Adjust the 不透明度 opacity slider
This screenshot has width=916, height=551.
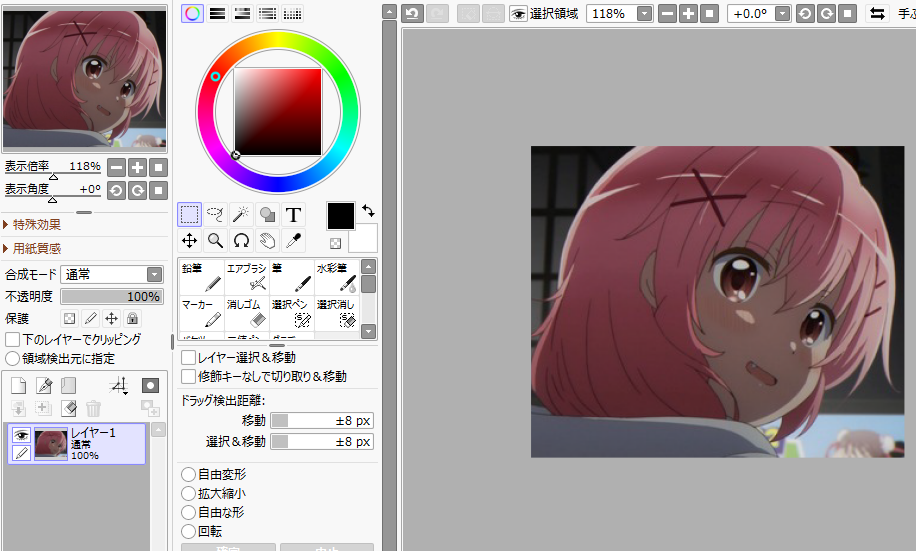point(112,296)
